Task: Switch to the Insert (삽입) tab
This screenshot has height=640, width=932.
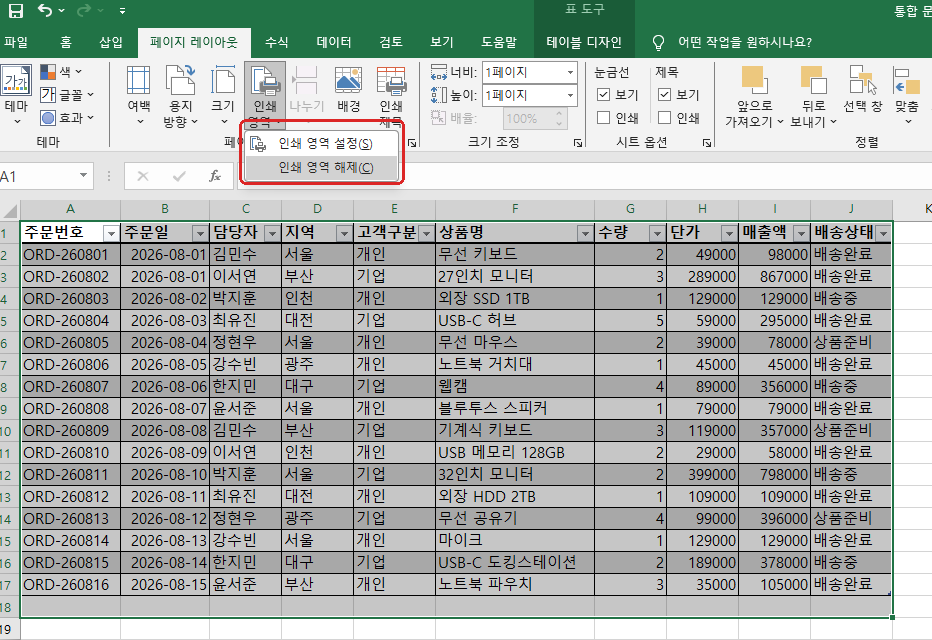Action: point(111,42)
